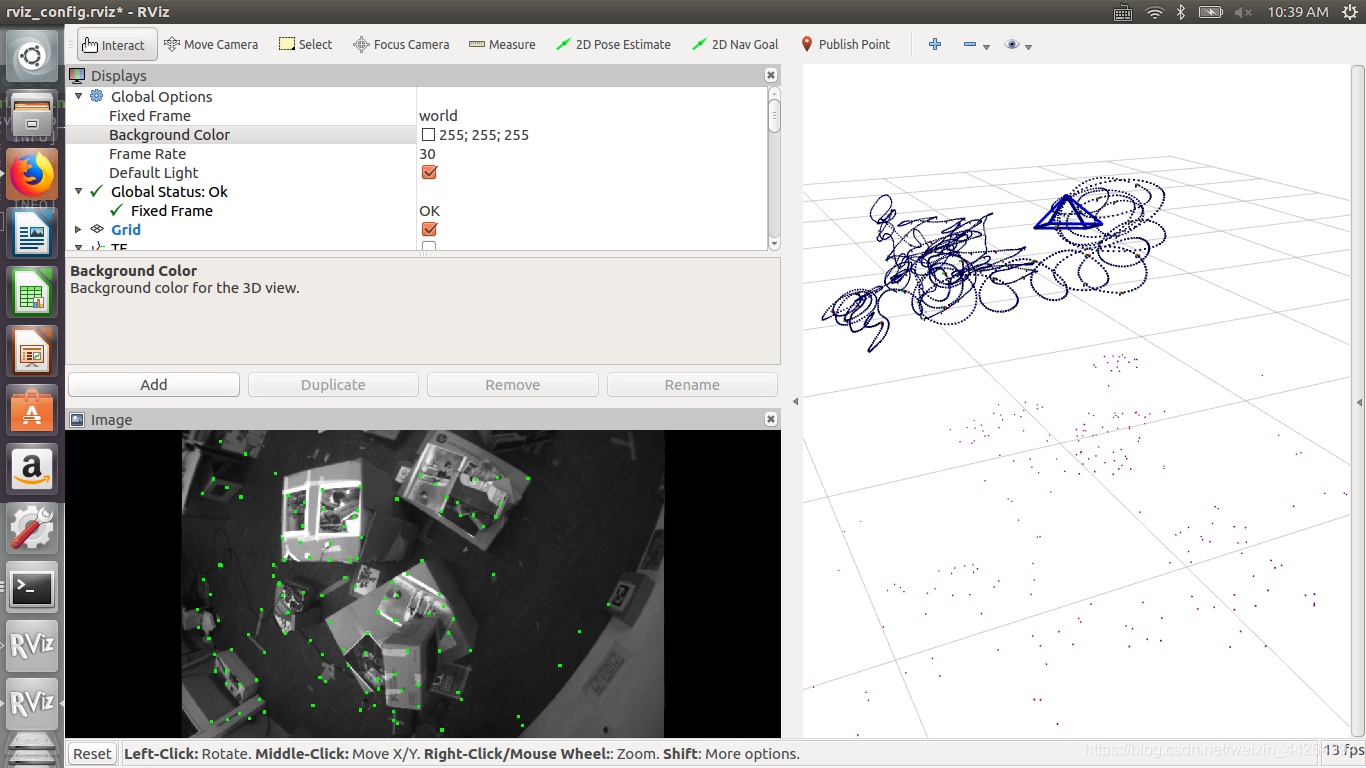Collapse the Global Options tree
The image size is (1366, 768).
pyautogui.click(x=79, y=96)
